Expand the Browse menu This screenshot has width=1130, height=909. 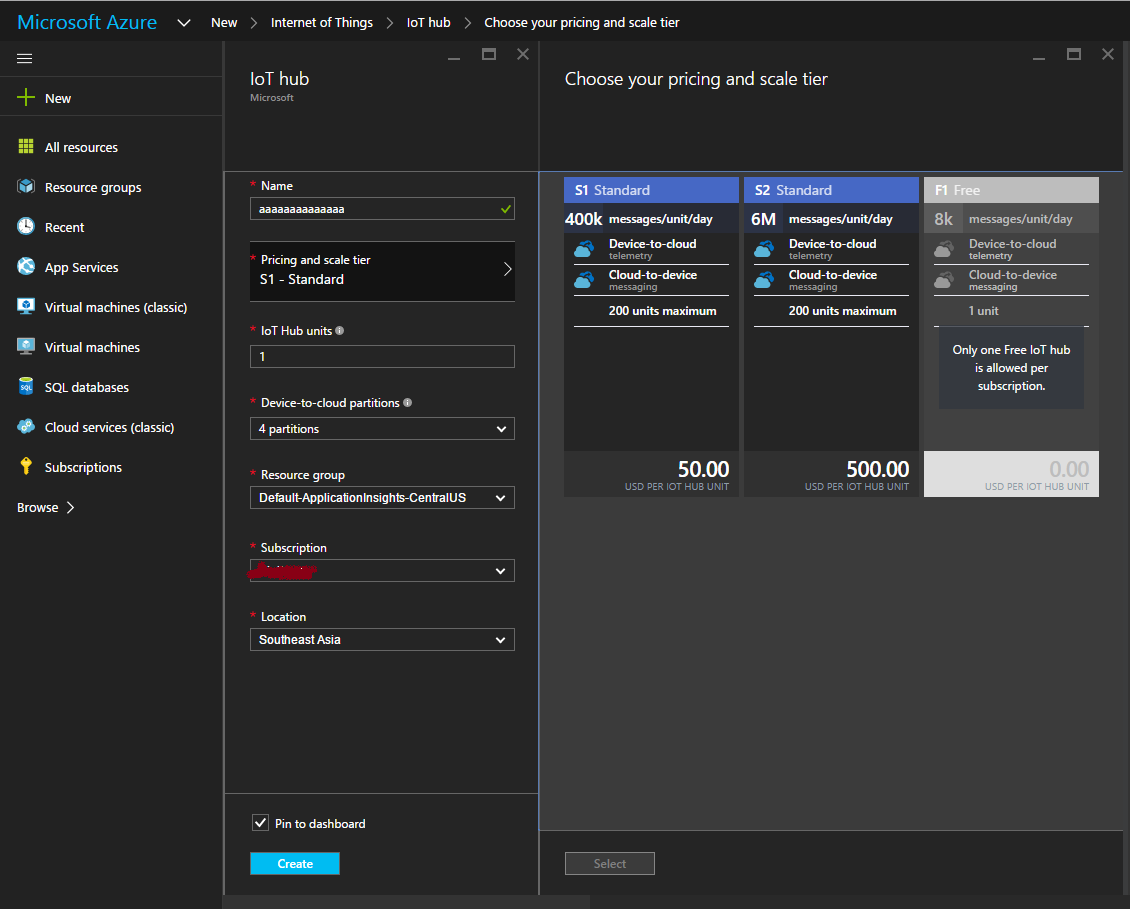pyautogui.click(x=45, y=507)
